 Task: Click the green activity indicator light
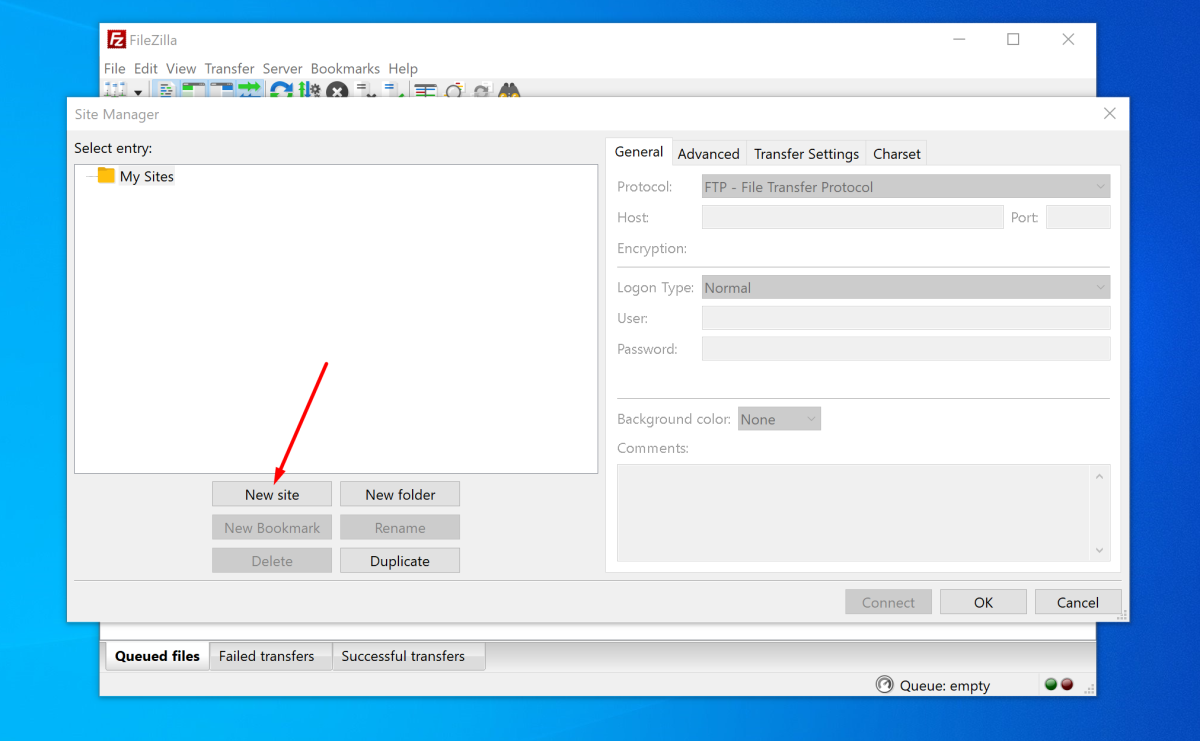pyautogui.click(x=1051, y=684)
